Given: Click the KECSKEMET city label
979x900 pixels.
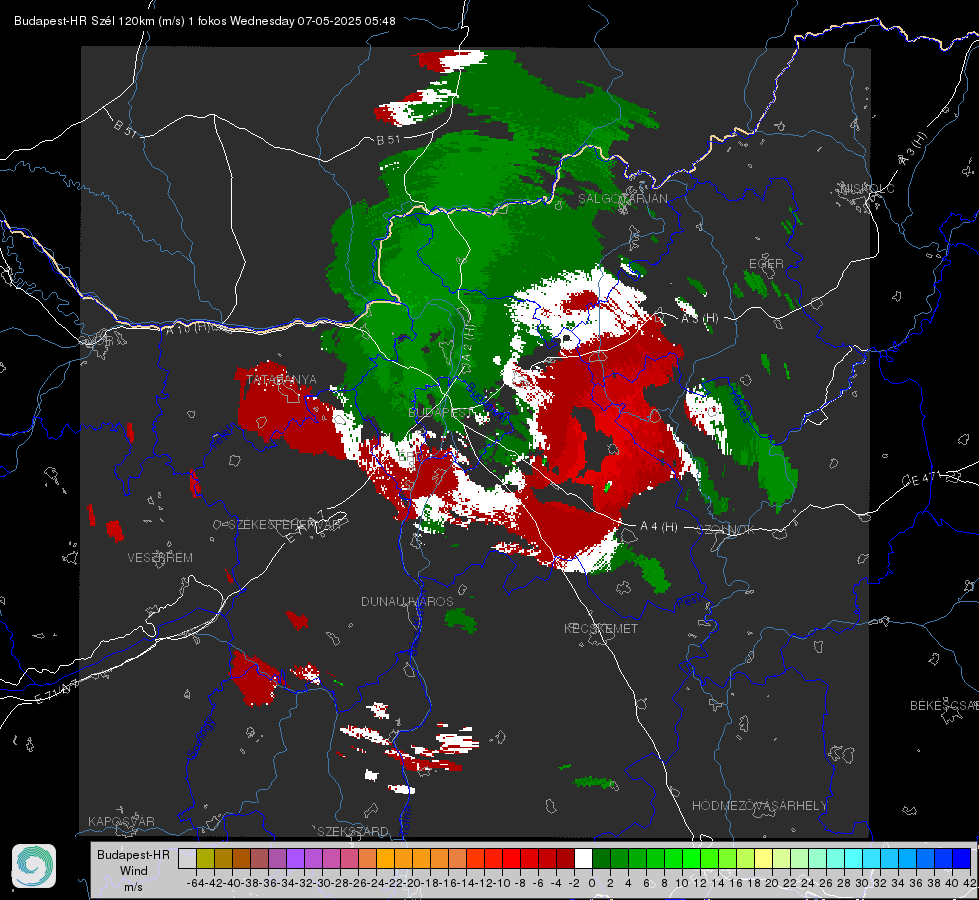Looking at the screenshot, I should [x=601, y=629].
